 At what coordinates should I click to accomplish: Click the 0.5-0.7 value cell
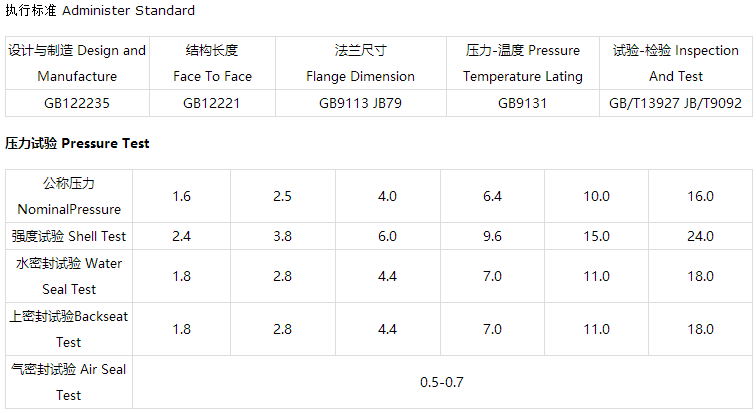click(x=442, y=382)
